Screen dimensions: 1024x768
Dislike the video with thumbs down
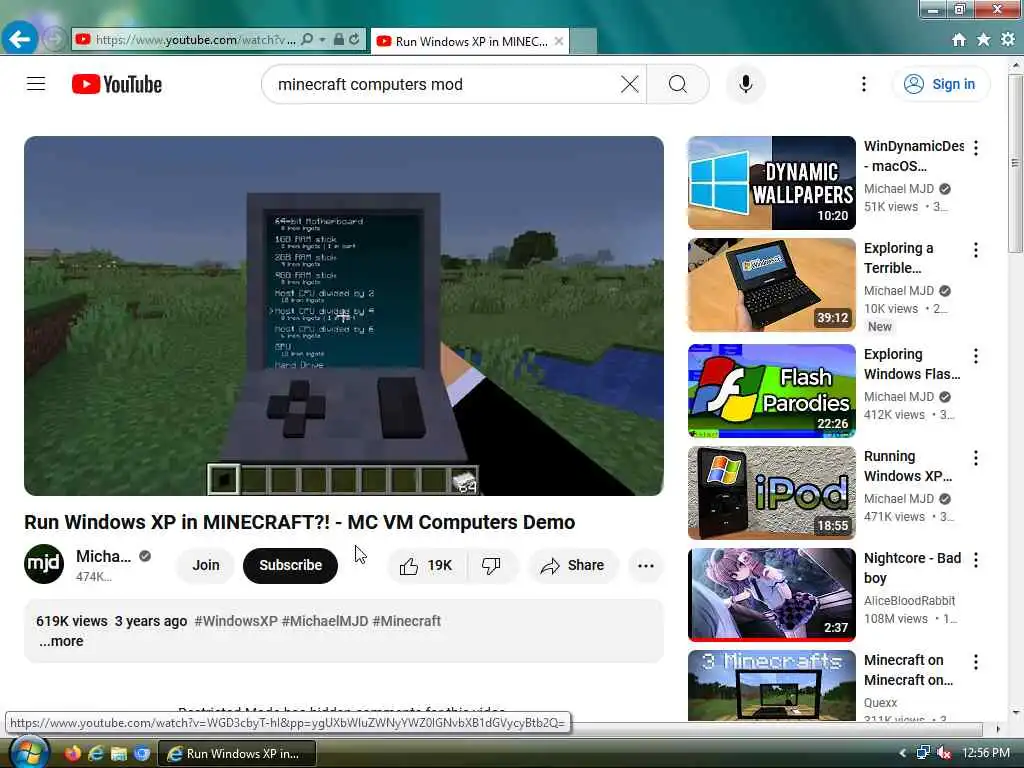491,566
